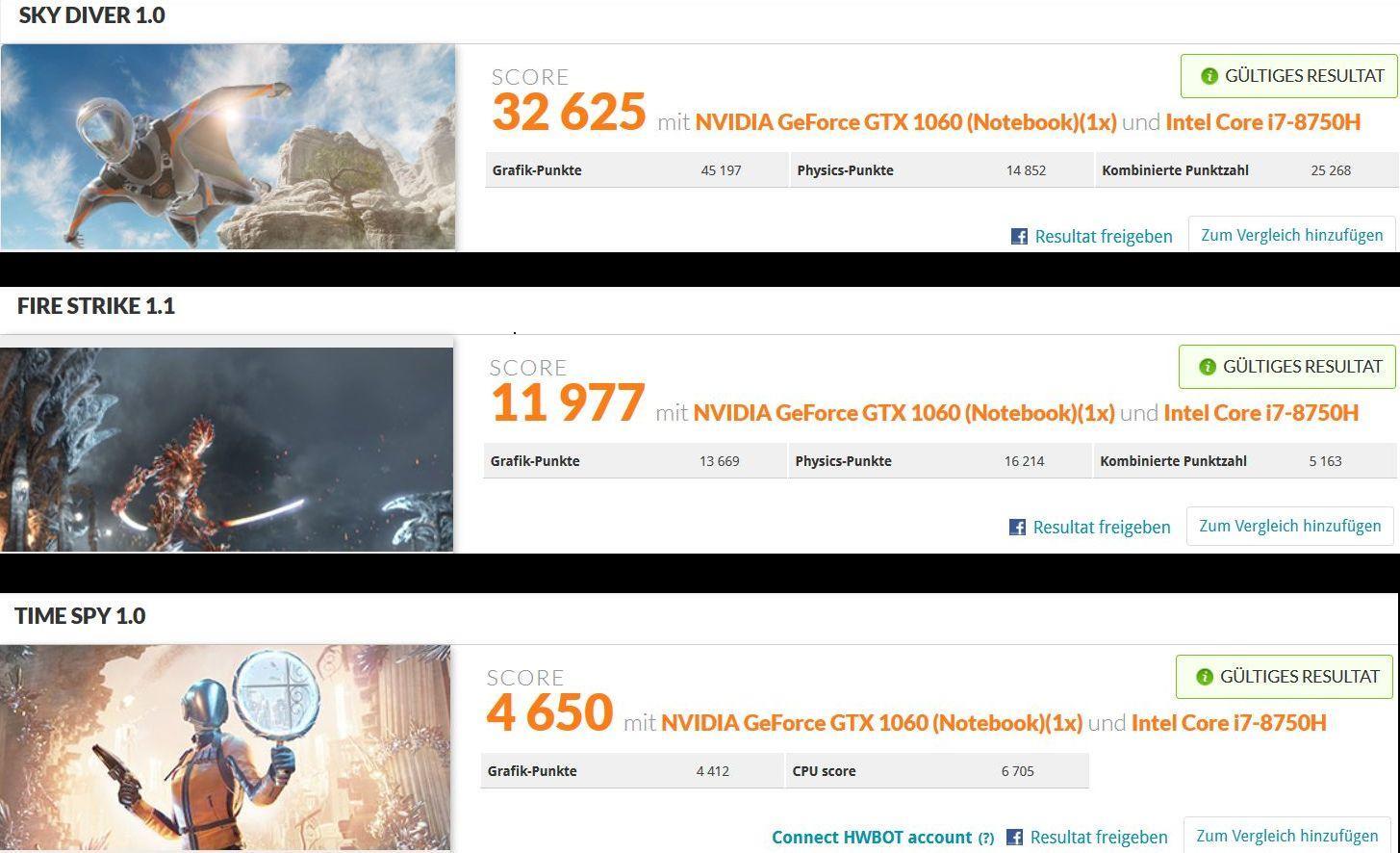Viewport: 1400px width, 853px height.
Task: Open the Connect HWBOT account link
Action: click(x=872, y=837)
